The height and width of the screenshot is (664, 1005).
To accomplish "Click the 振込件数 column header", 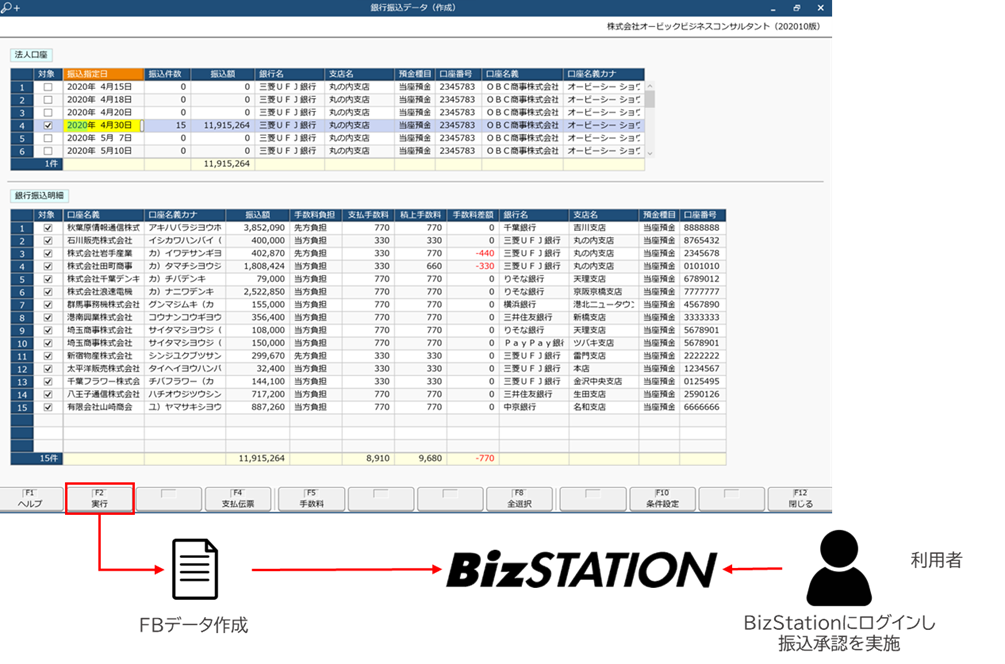I will tap(167, 74).
